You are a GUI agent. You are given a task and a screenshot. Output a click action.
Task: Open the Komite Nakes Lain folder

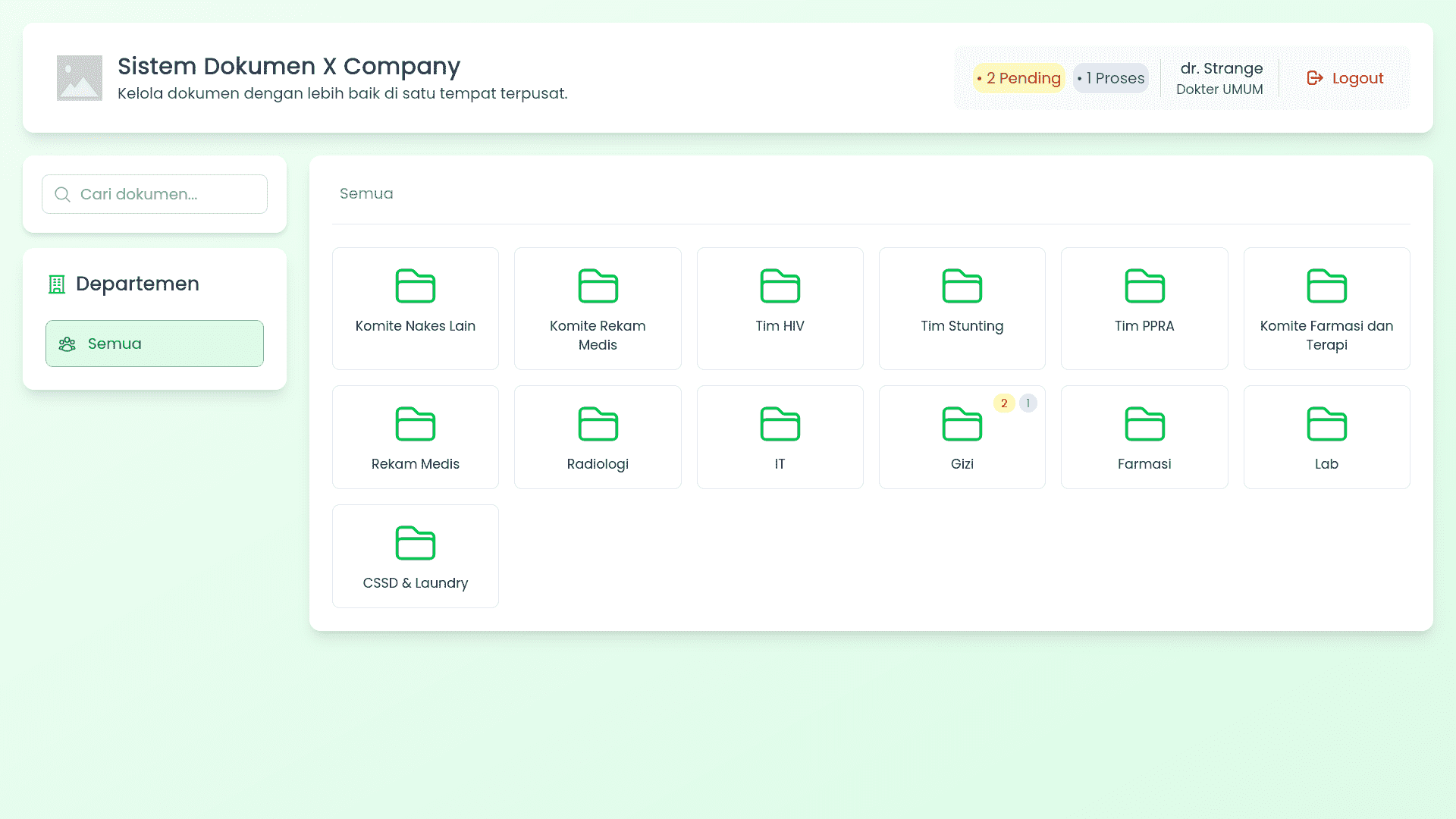pyautogui.click(x=415, y=308)
